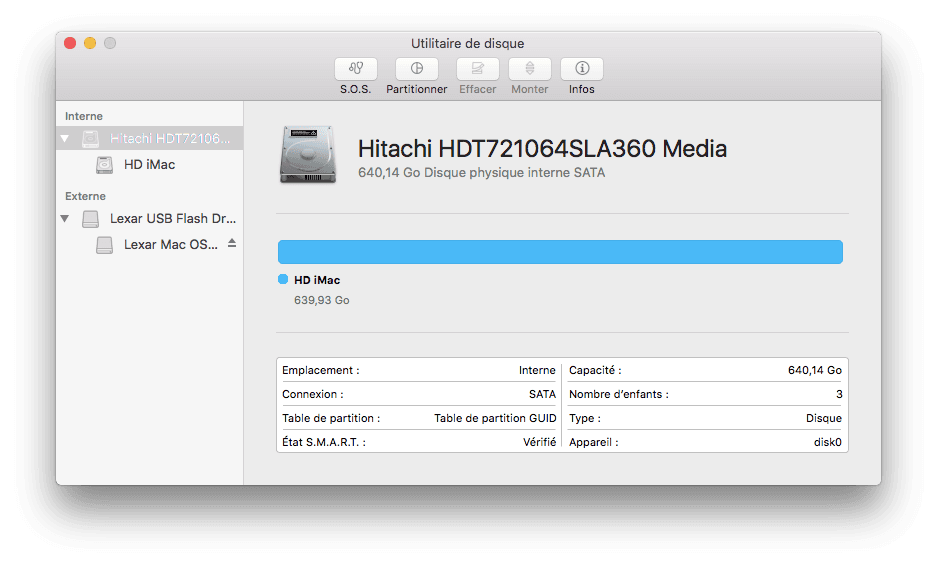This screenshot has width=937, height=565.
Task: Select HD iMac in the sidebar
Action: coord(149,165)
